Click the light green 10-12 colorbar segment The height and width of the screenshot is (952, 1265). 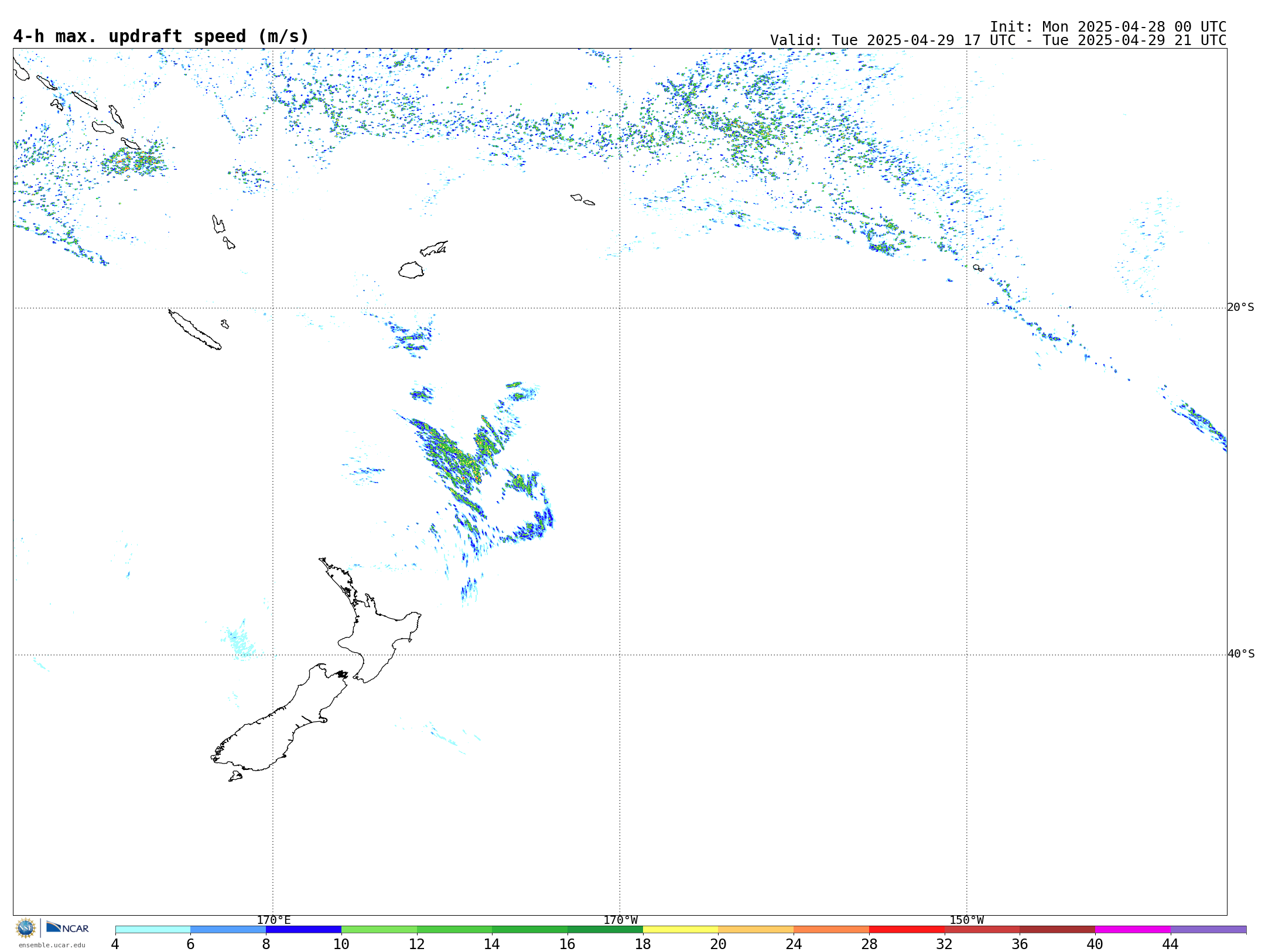(379, 930)
